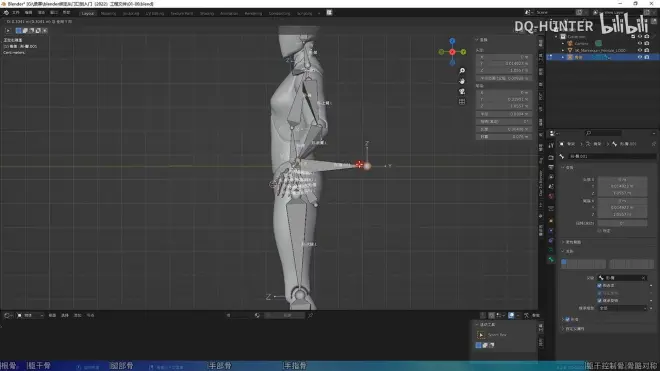The height and width of the screenshot is (371, 660).
Task: Hide the Camera object with eye icon
Action: (639, 43)
